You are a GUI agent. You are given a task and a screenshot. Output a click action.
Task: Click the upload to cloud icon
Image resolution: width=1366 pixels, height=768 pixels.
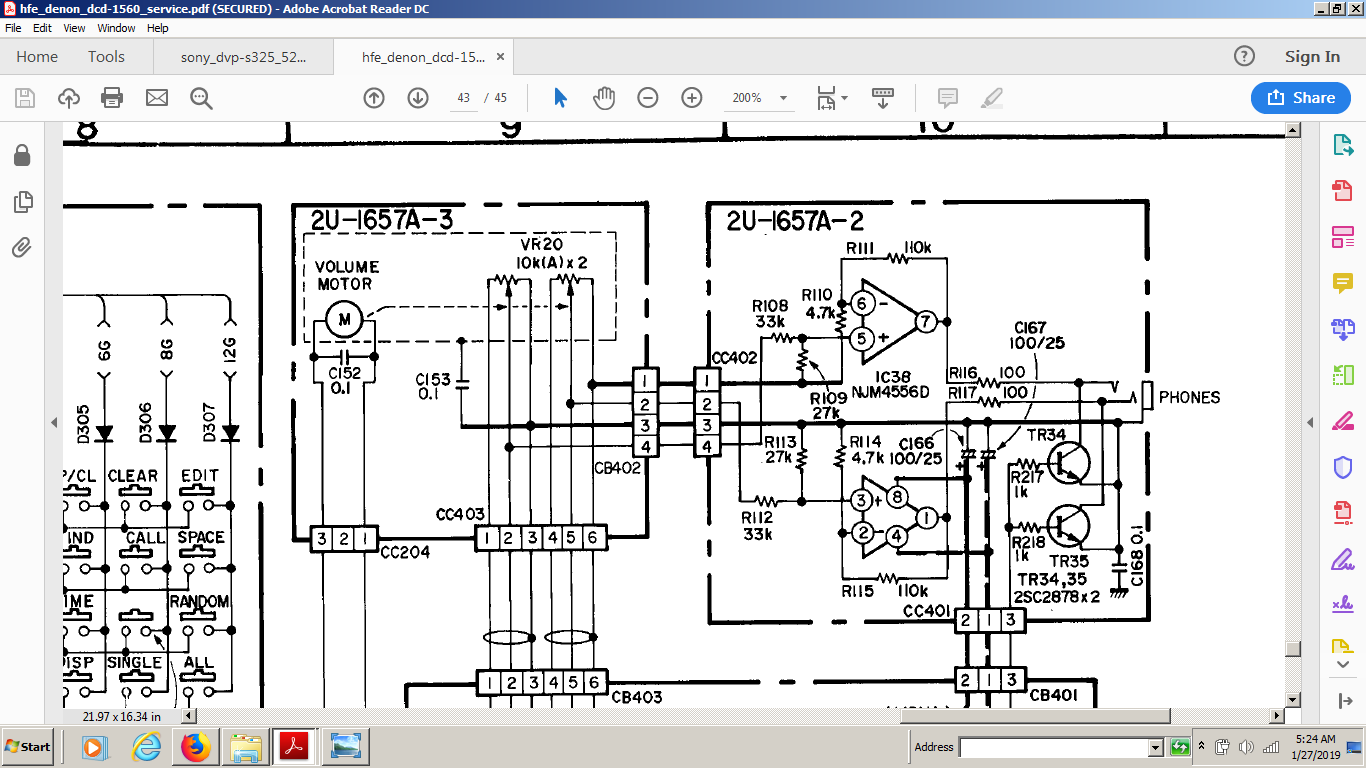click(x=69, y=98)
